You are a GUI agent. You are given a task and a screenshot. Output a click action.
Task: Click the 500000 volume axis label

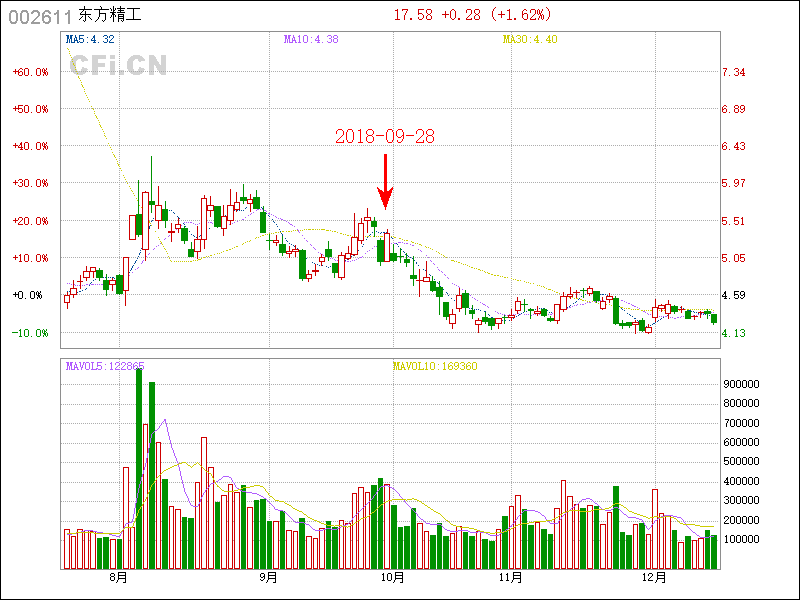coord(741,461)
